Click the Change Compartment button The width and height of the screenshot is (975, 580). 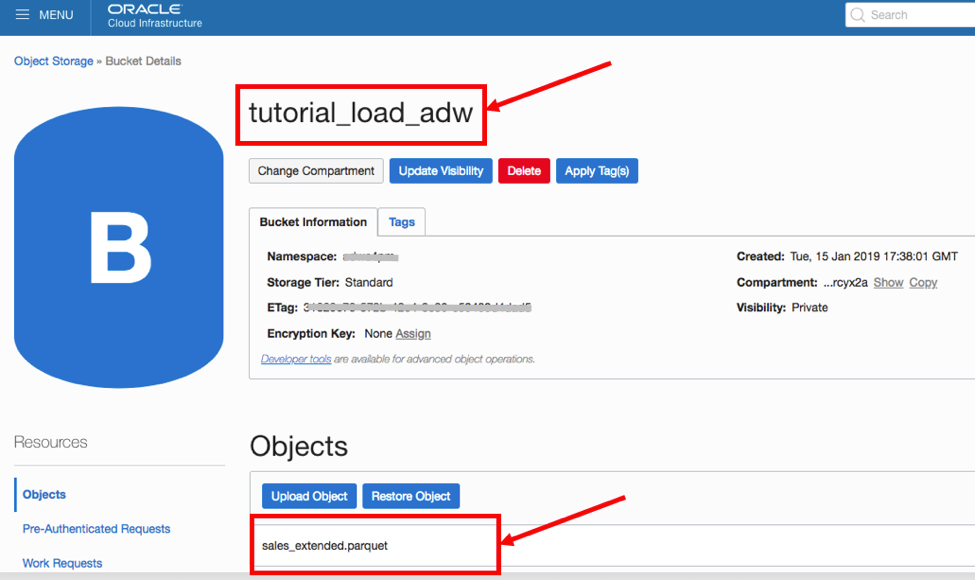point(315,170)
